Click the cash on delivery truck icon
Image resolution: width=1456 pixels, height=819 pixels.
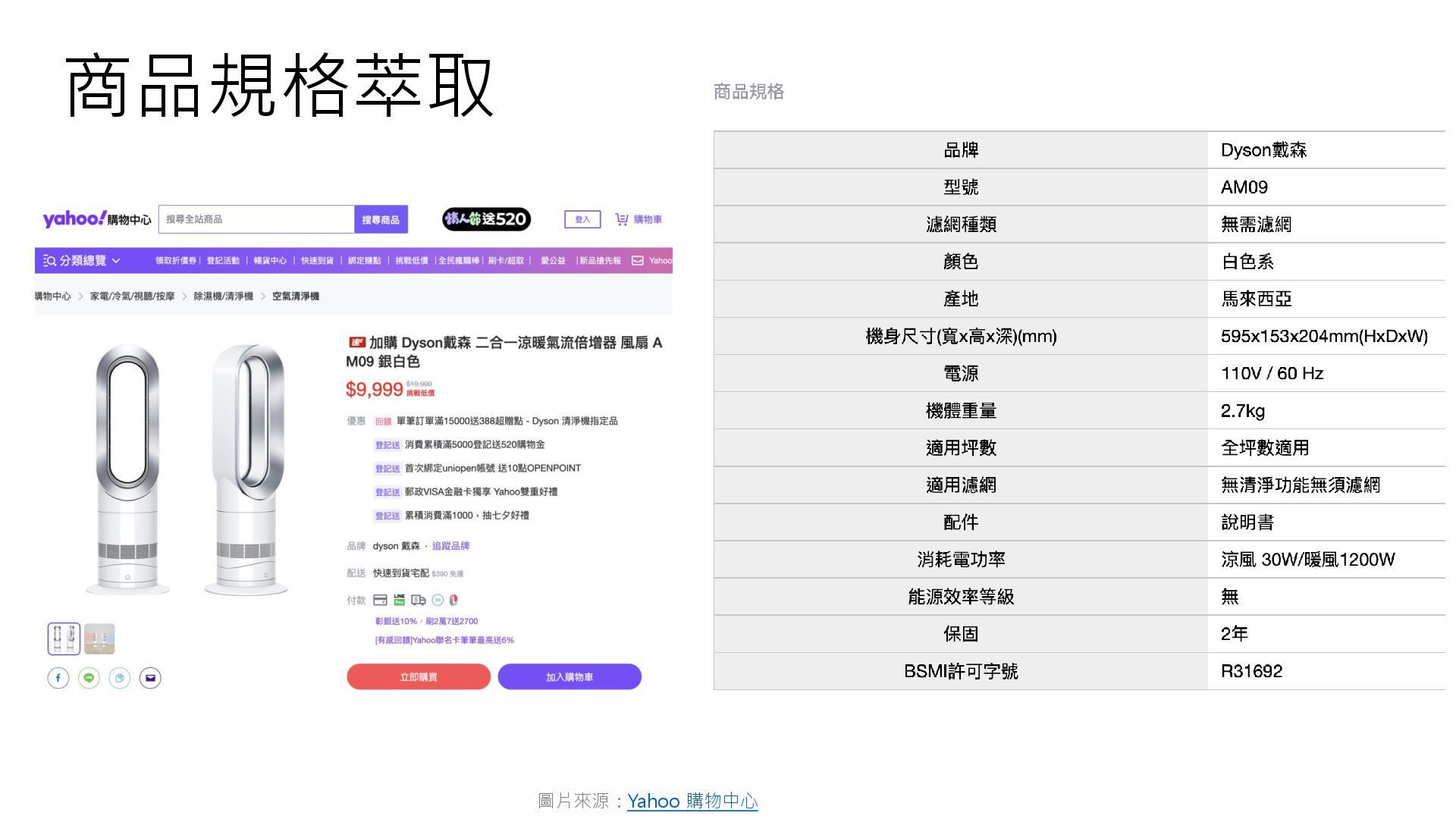tap(418, 600)
